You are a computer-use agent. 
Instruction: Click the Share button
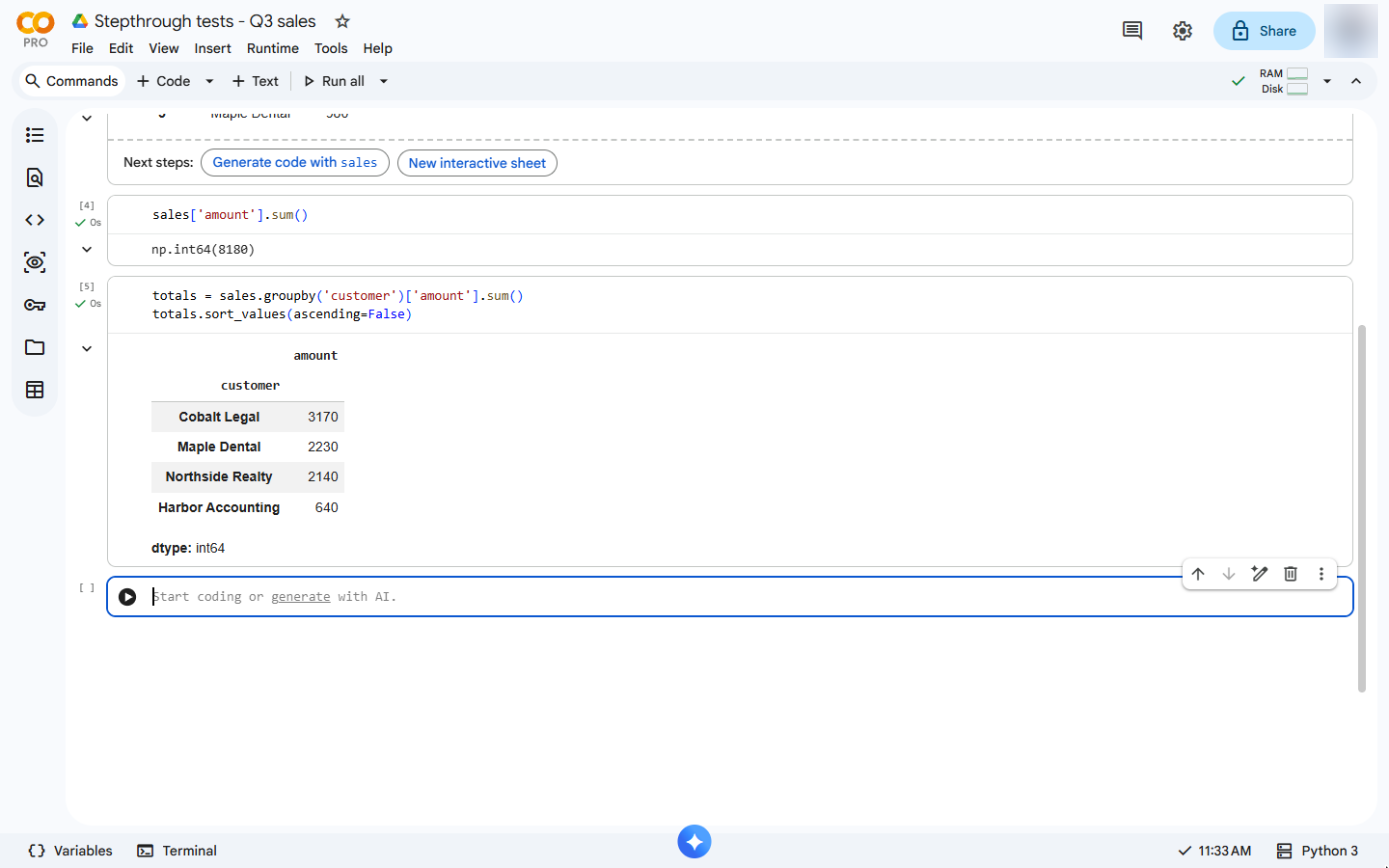[1264, 31]
